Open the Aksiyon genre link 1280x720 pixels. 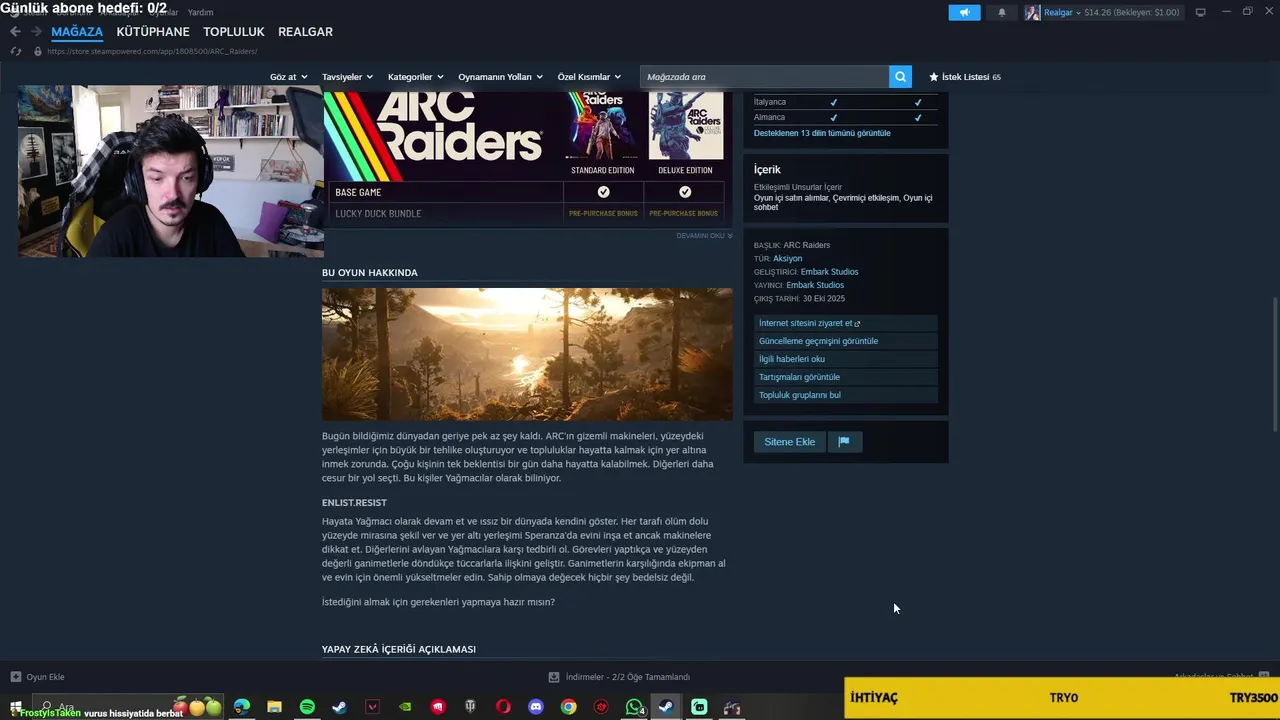[x=787, y=259]
